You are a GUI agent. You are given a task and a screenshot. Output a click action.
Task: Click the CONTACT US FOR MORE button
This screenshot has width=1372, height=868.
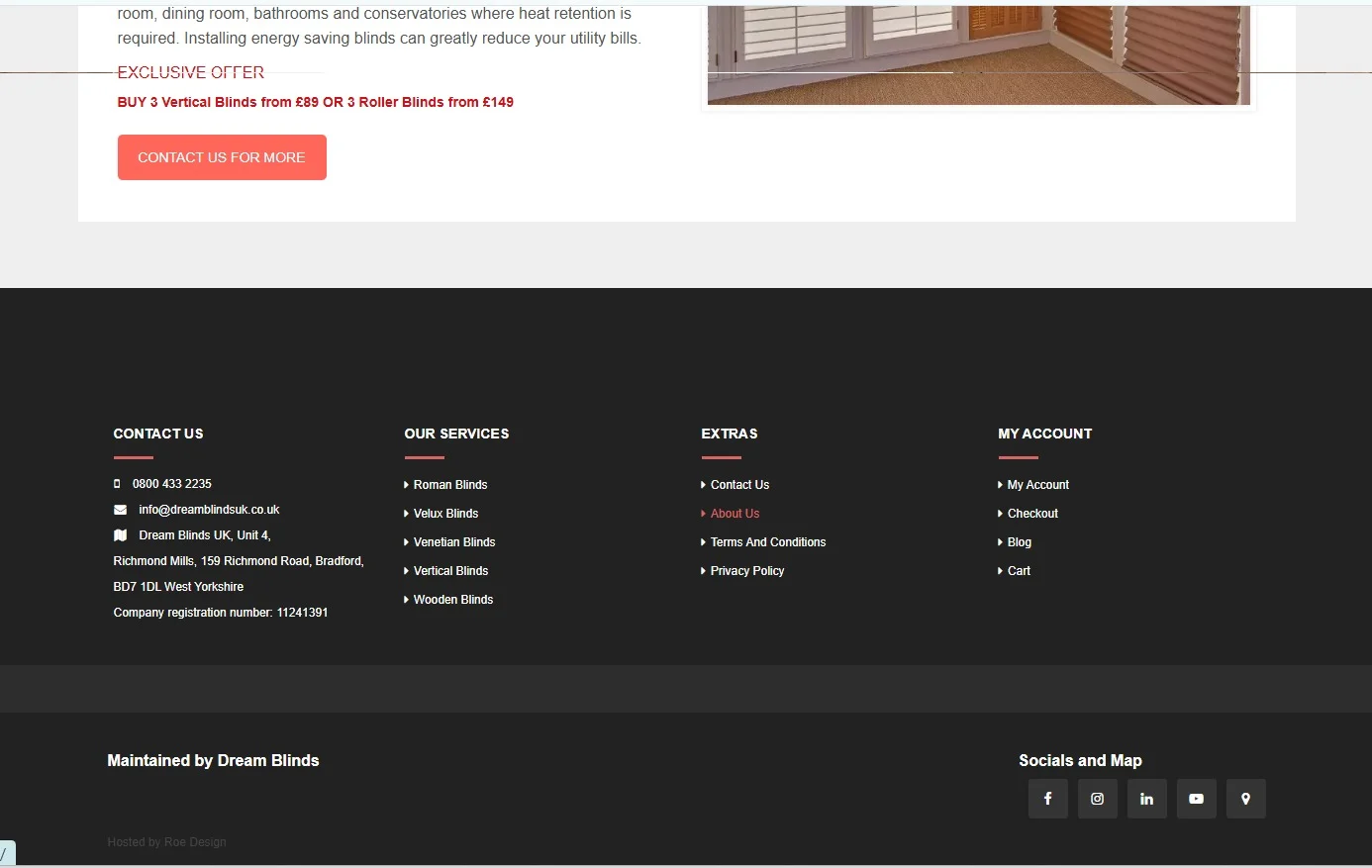pos(222,157)
